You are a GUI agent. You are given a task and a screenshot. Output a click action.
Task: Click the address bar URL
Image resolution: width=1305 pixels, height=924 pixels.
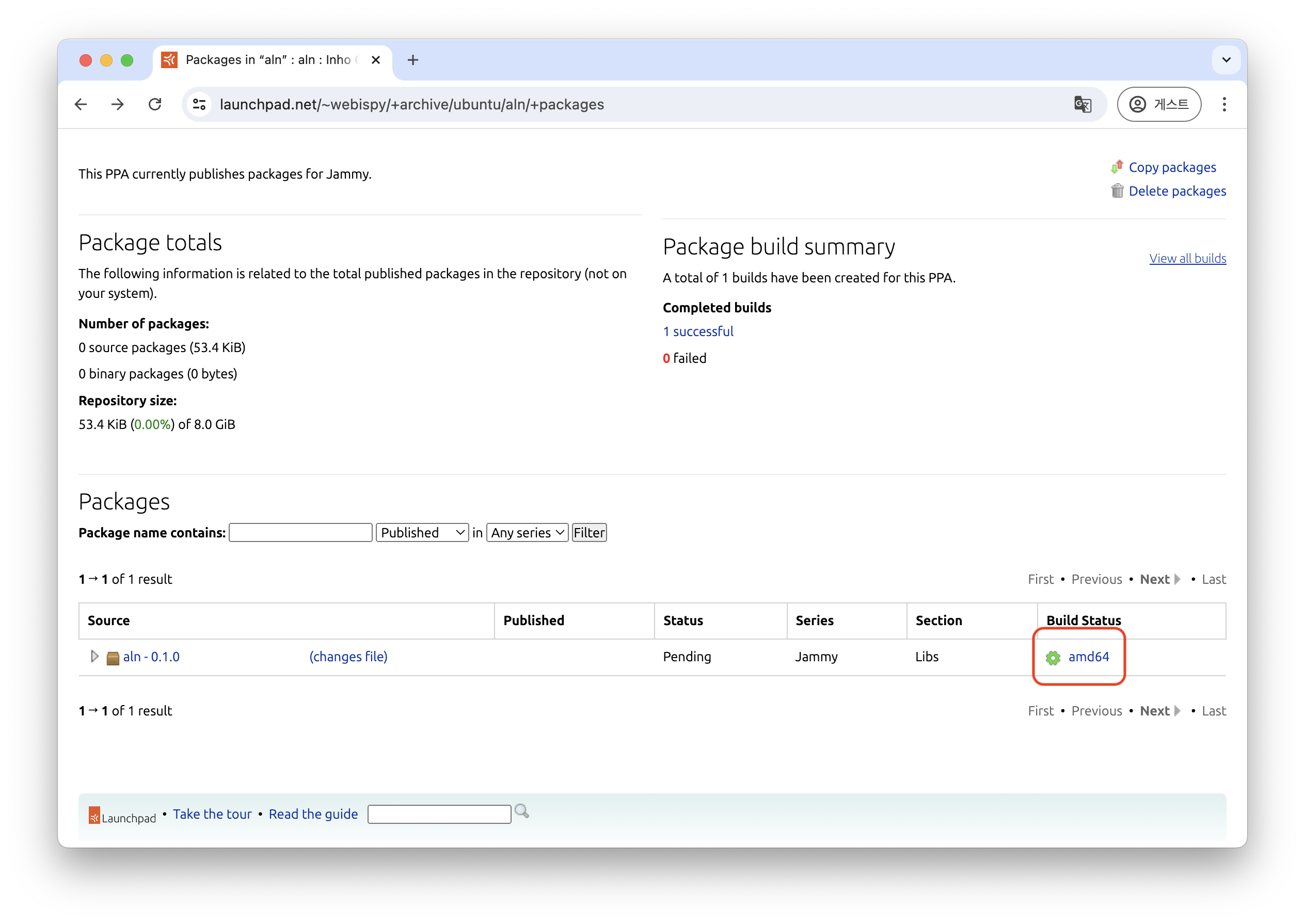pos(412,104)
